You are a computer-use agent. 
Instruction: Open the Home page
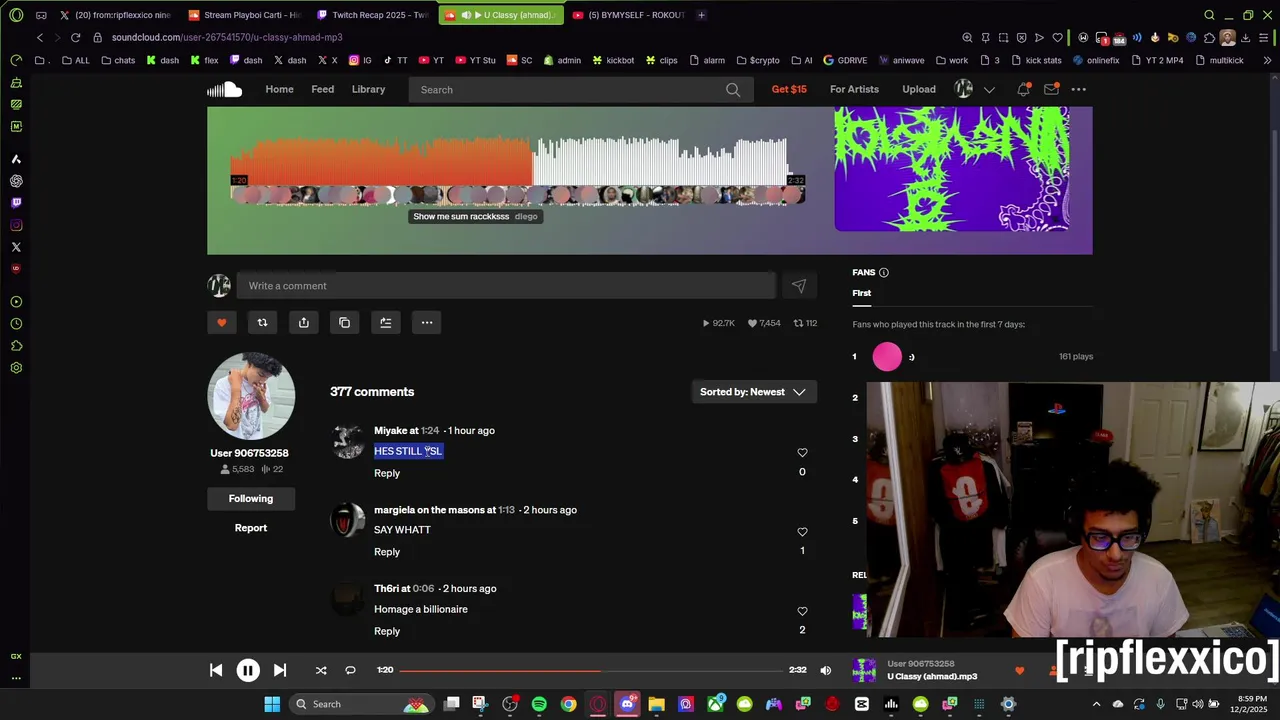(x=279, y=89)
